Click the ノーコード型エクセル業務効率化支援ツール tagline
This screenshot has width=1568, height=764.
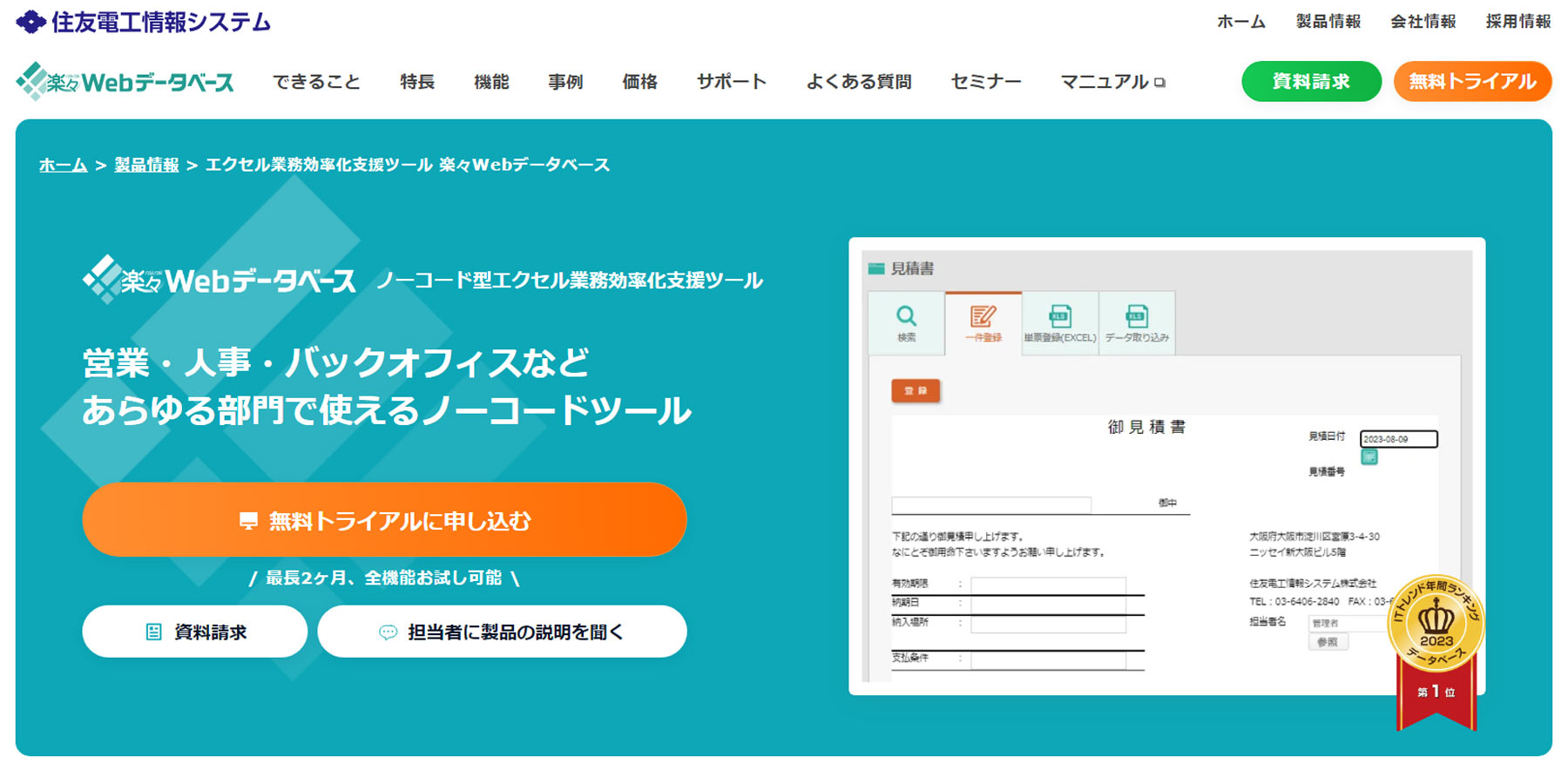(570, 281)
